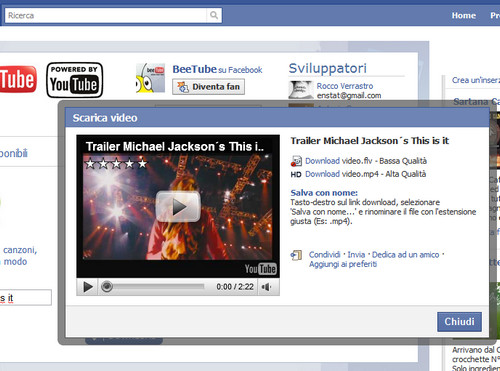Click the Diventa fan button

(x=208, y=87)
